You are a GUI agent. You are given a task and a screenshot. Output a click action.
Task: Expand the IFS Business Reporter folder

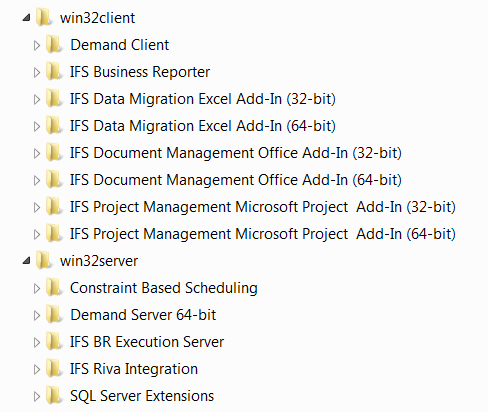coord(37,72)
